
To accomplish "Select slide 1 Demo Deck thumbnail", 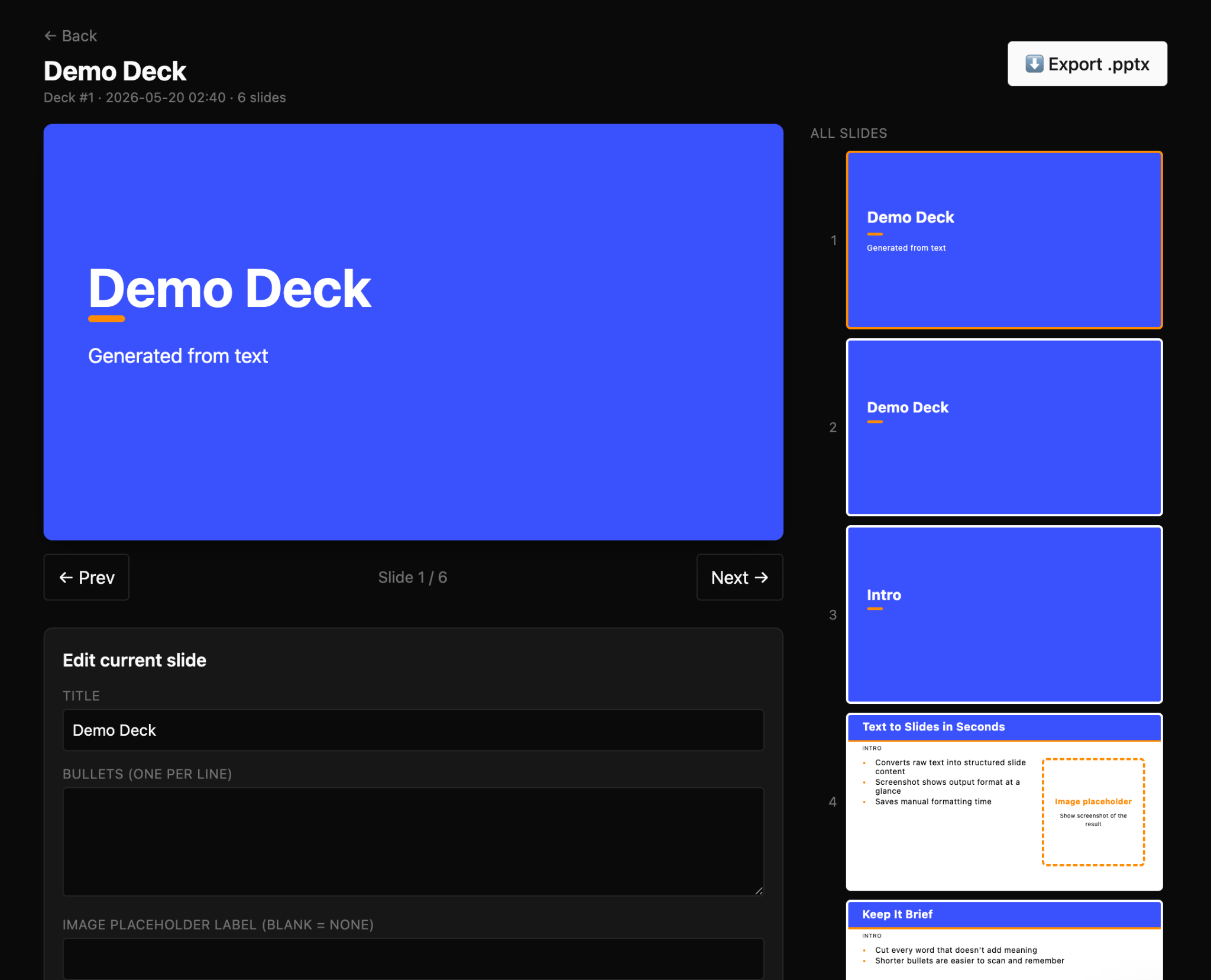I will point(1004,240).
